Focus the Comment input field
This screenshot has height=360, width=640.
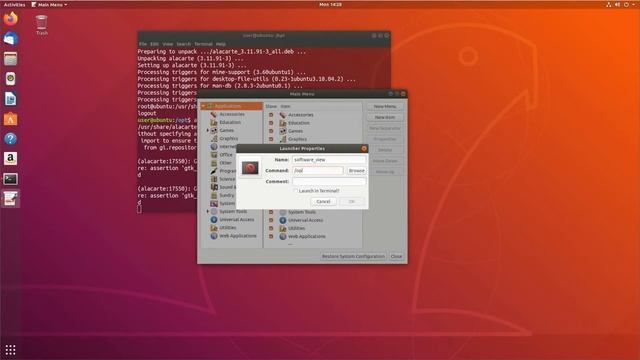click(329, 181)
